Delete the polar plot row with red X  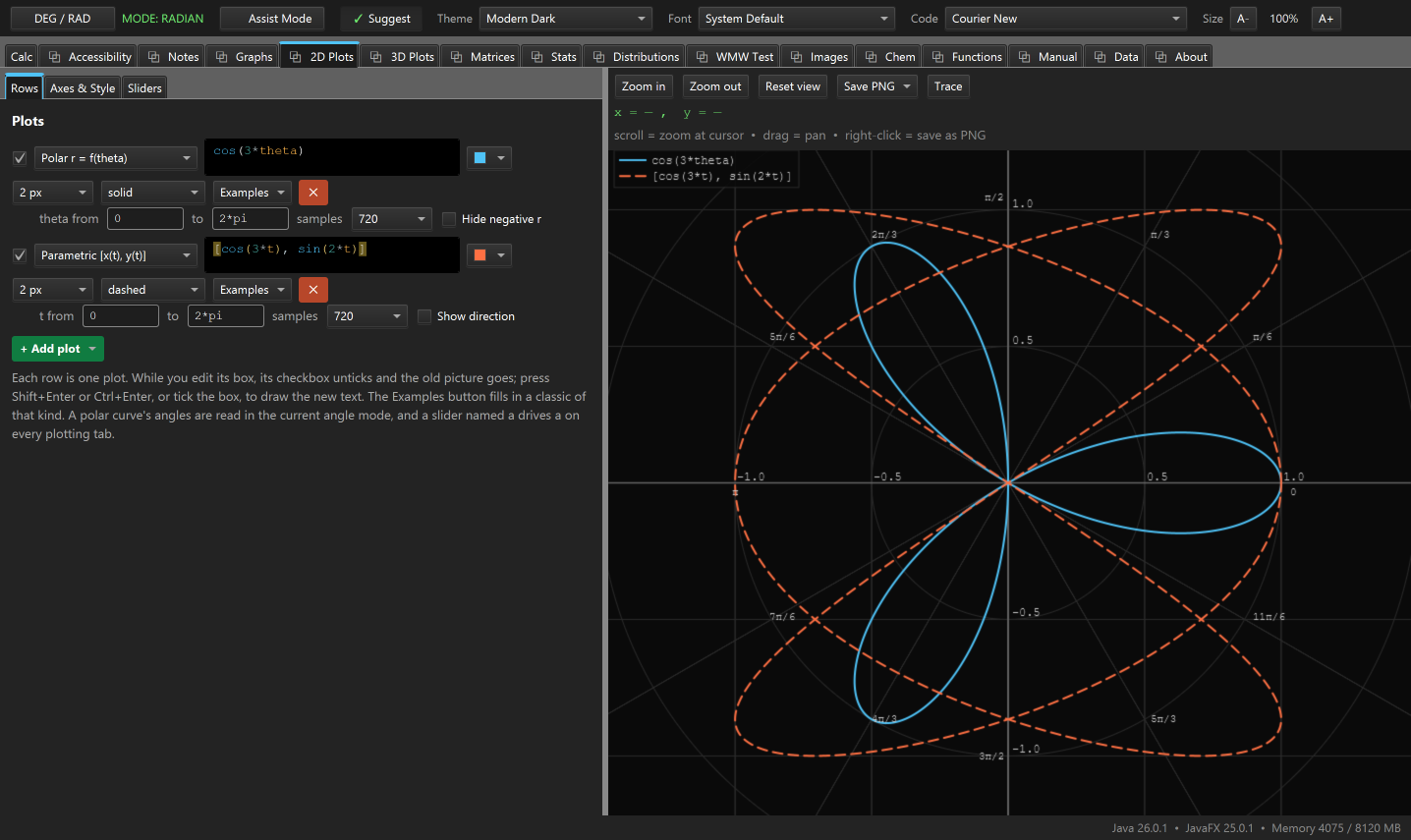coord(313,193)
